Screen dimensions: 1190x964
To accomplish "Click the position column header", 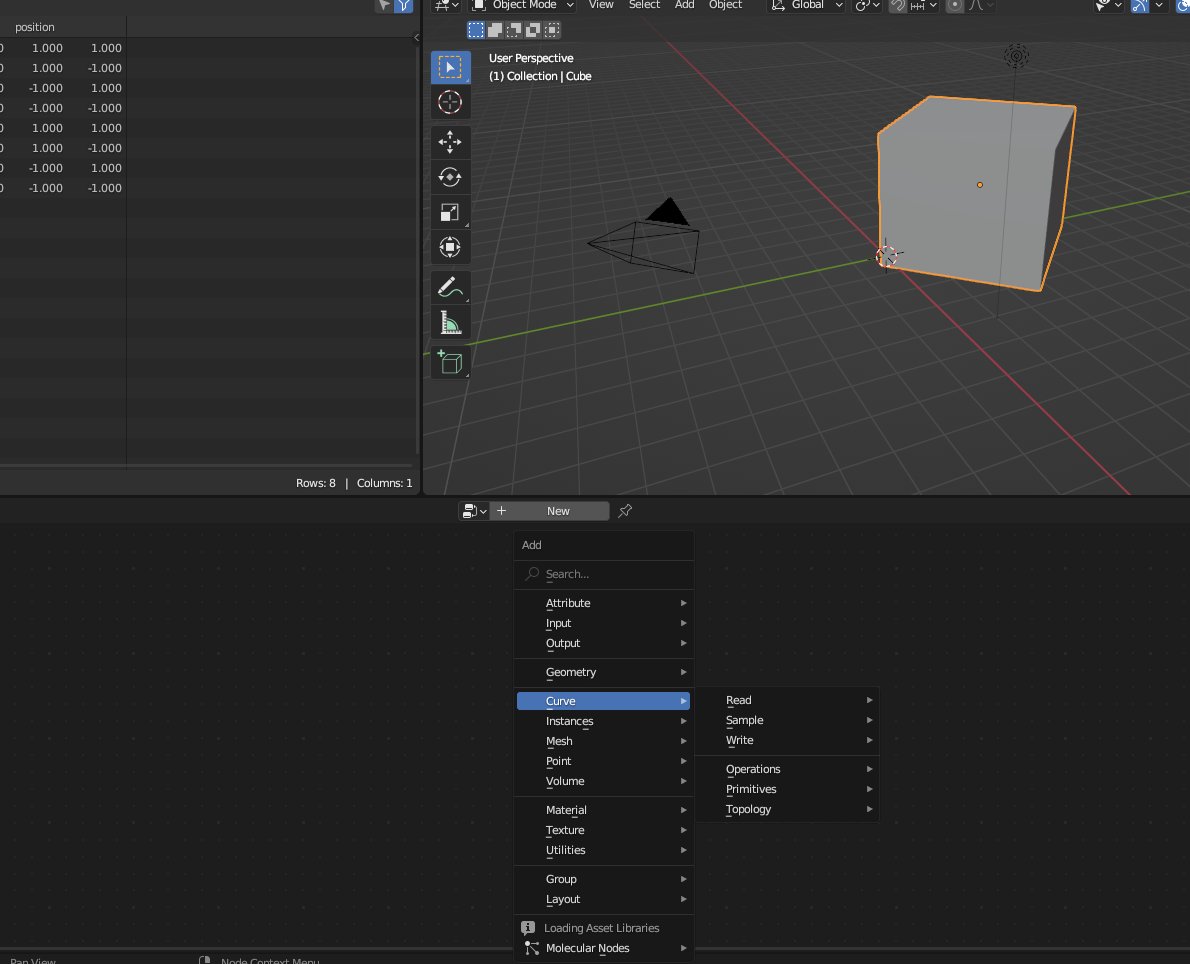I will 35,27.
